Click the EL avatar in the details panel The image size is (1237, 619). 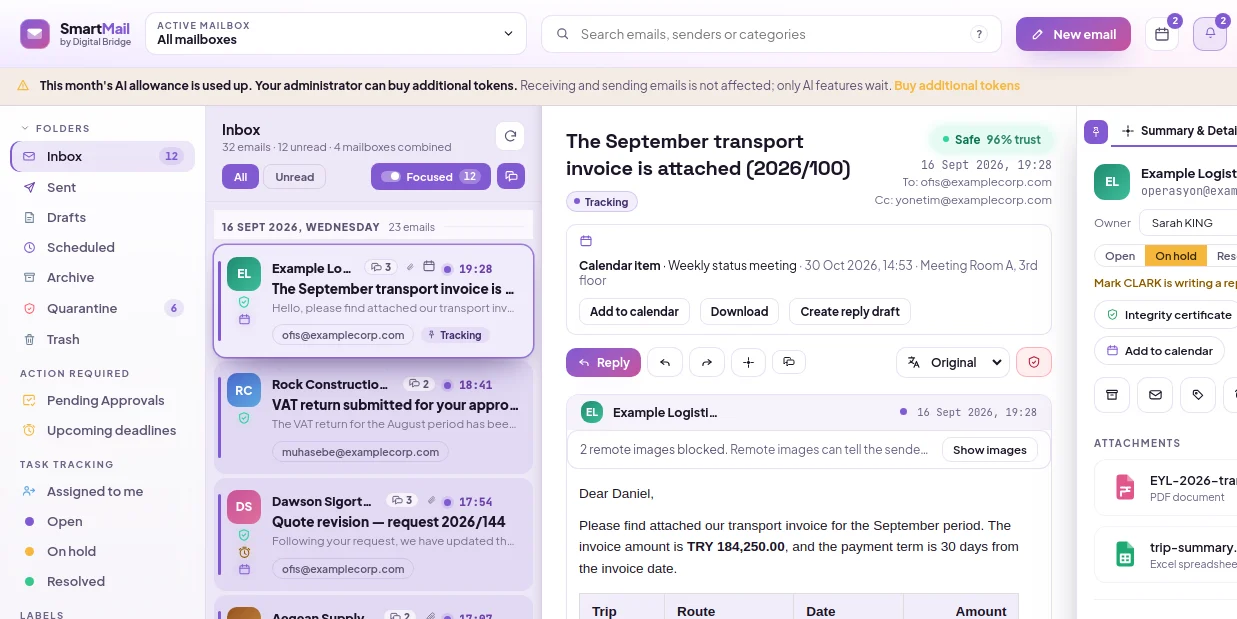tap(1112, 182)
